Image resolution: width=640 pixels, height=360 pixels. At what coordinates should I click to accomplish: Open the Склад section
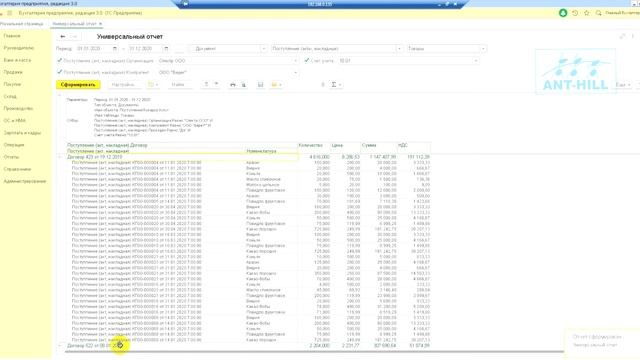(10, 97)
